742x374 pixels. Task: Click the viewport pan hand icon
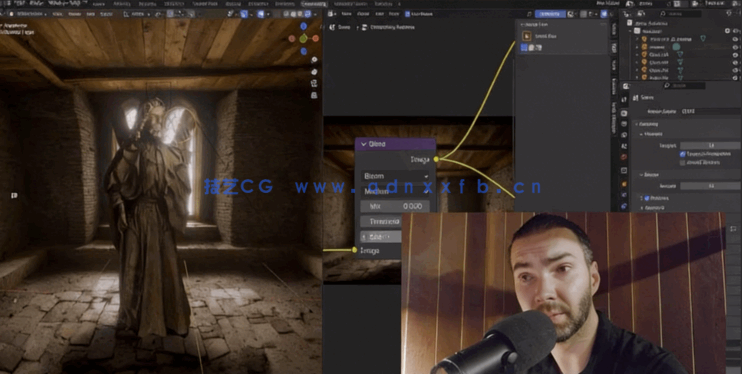(314, 72)
